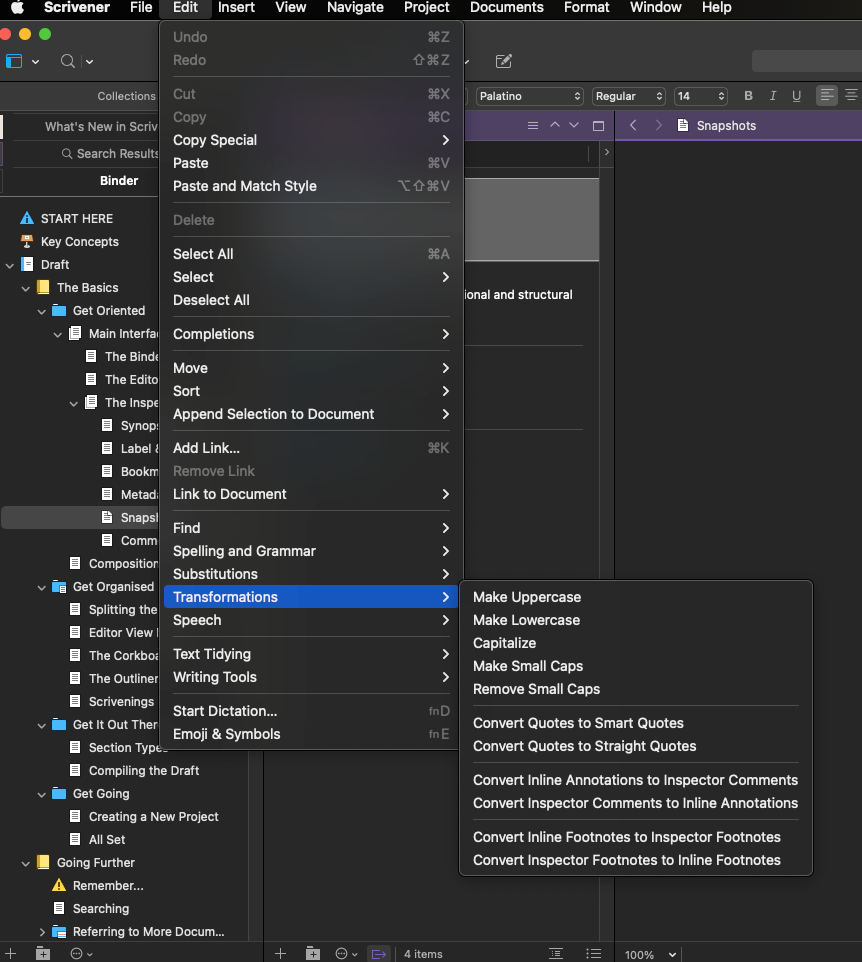Click the Draft folder icon in binder

[27, 264]
